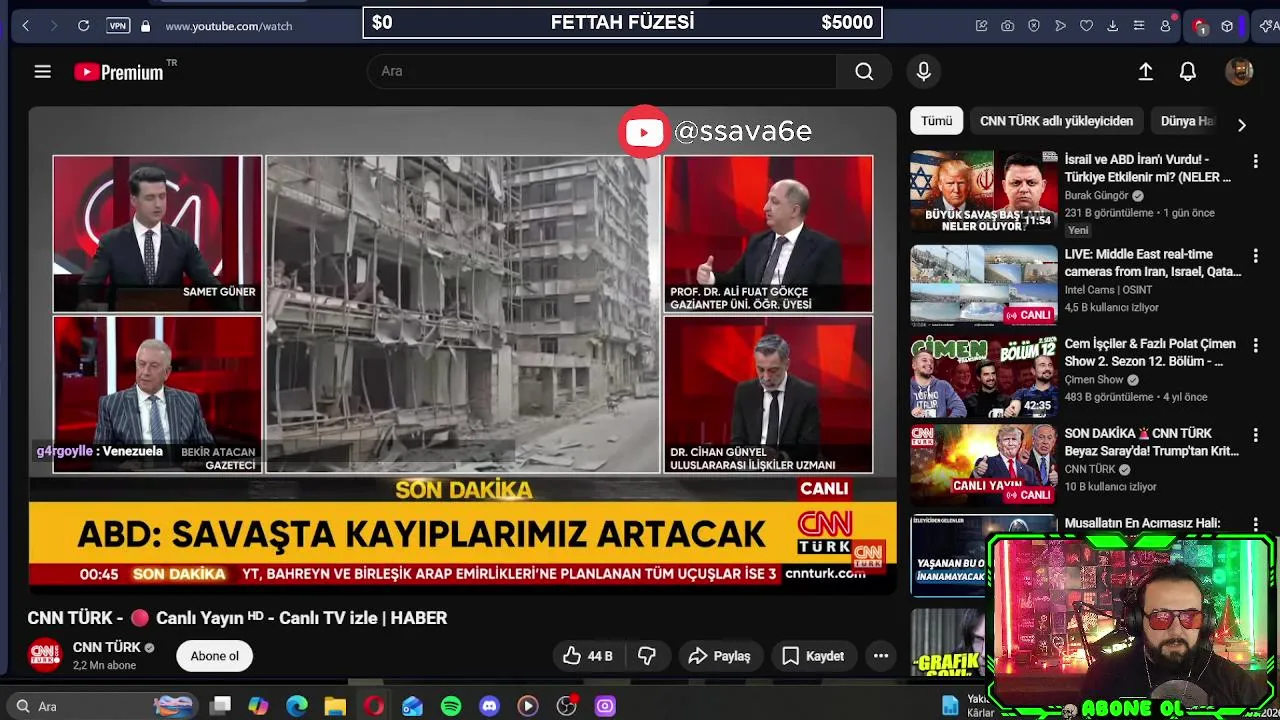Select the Tümü filter chip

coord(937,121)
